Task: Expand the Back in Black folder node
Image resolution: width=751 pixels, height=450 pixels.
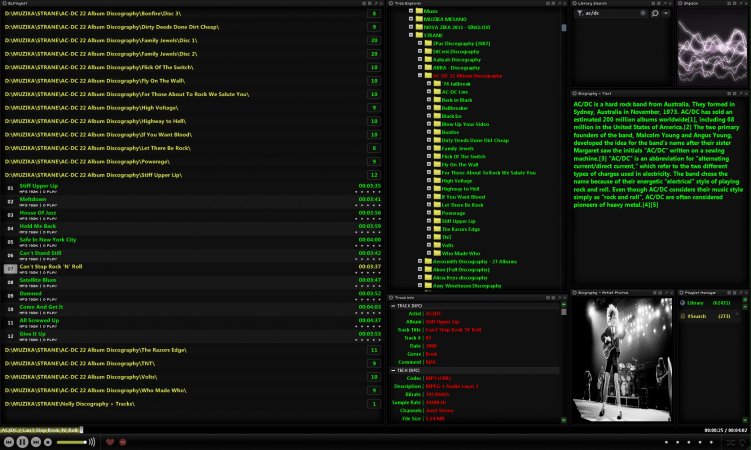Action: pos(429,100)
